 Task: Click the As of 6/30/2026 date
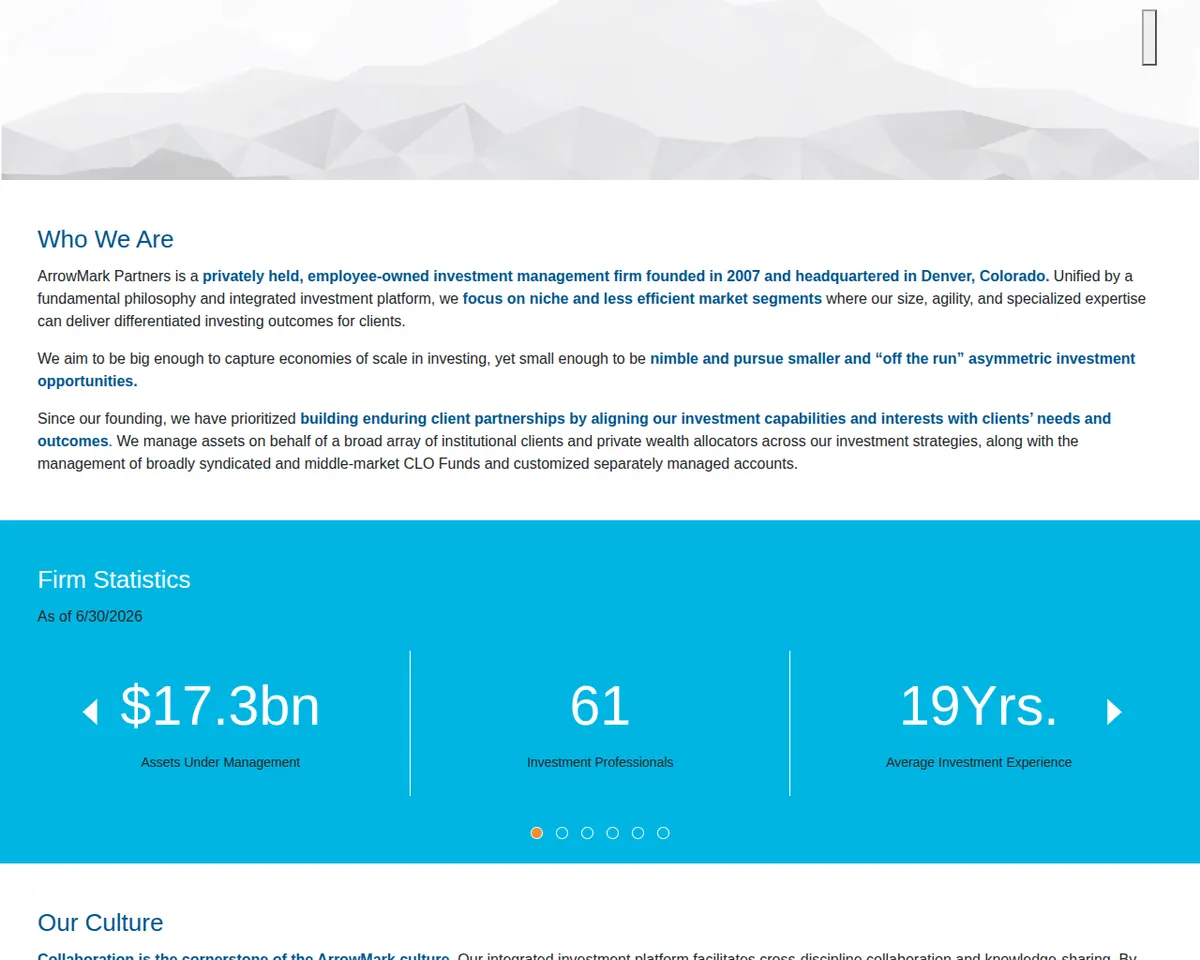tap(90, 616)
